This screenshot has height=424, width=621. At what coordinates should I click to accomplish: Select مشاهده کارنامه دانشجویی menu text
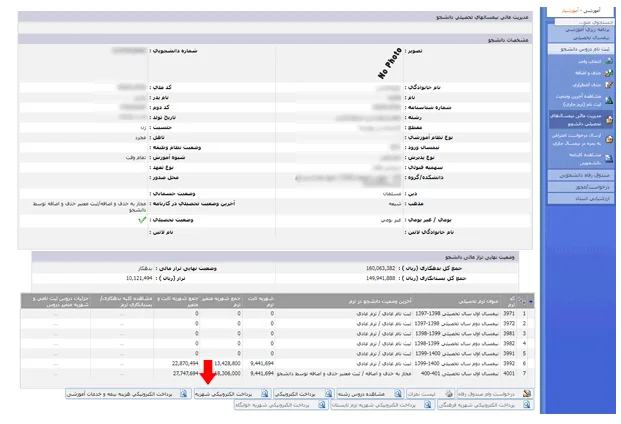(585, 159)
